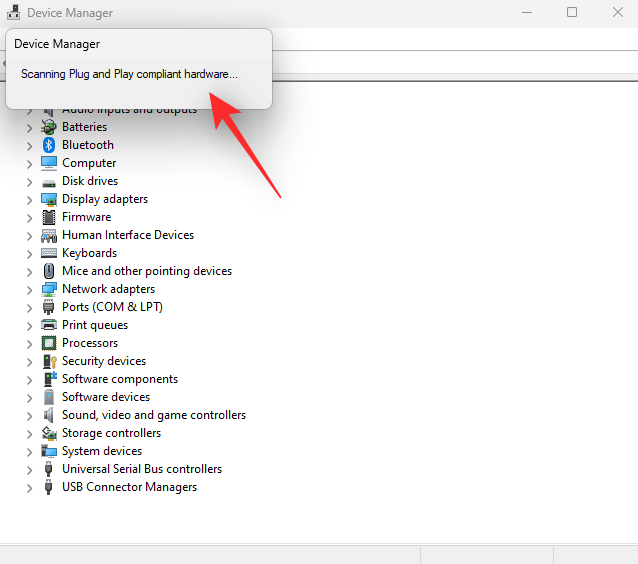Viewport: 638px width, 564px height.
Task: Click the Firmware chip icon
Action: [49, 217]
